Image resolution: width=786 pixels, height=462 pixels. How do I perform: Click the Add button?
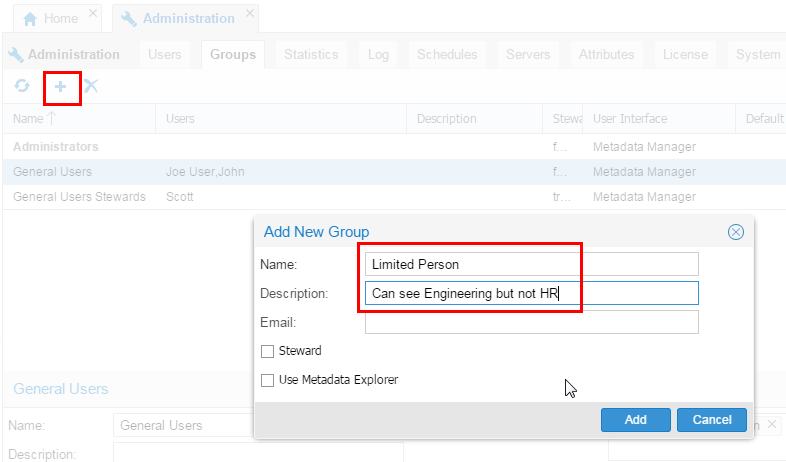pyautogui.click(x=635, y=420)
